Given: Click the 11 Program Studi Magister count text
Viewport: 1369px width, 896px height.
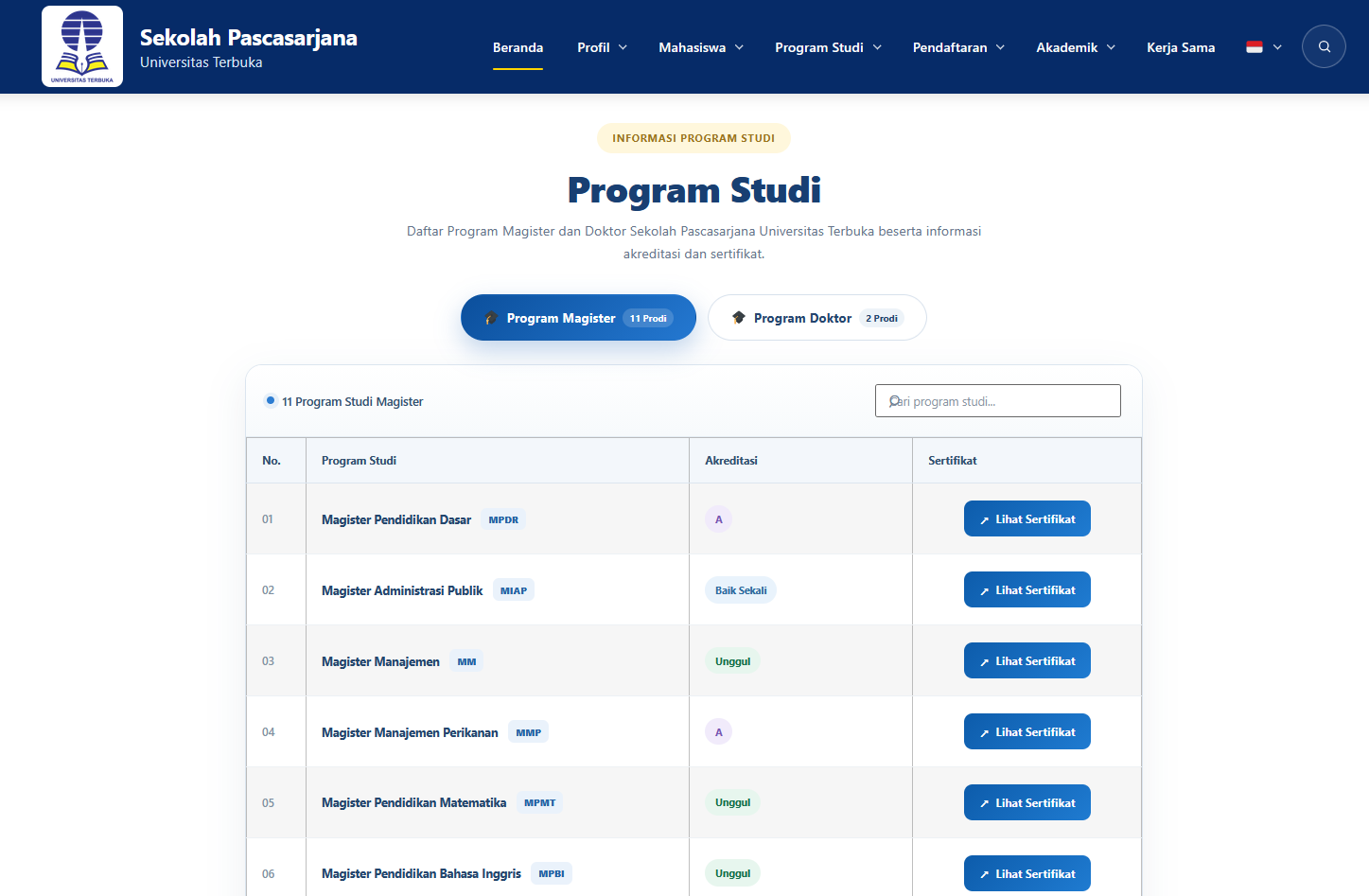Looking at the screenshot, I should point(352,402).
